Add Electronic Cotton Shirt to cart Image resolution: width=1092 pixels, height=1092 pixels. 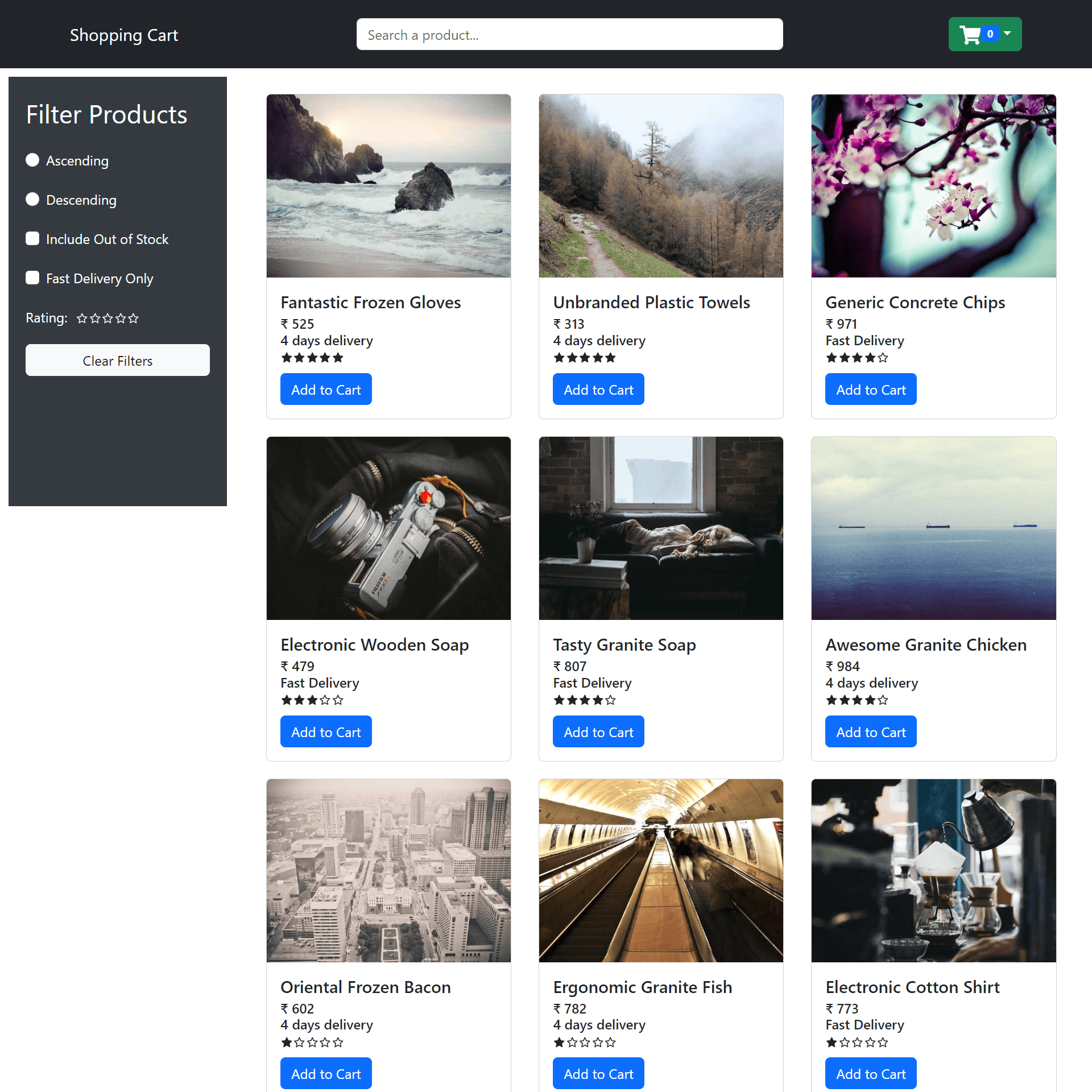(x=871, y=1074)
